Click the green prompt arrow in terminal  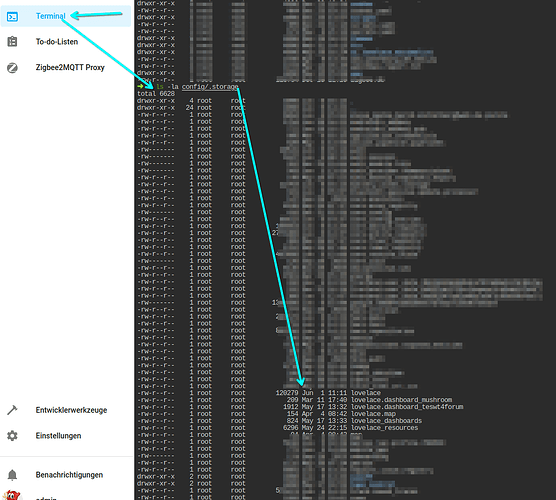(141, 86)
